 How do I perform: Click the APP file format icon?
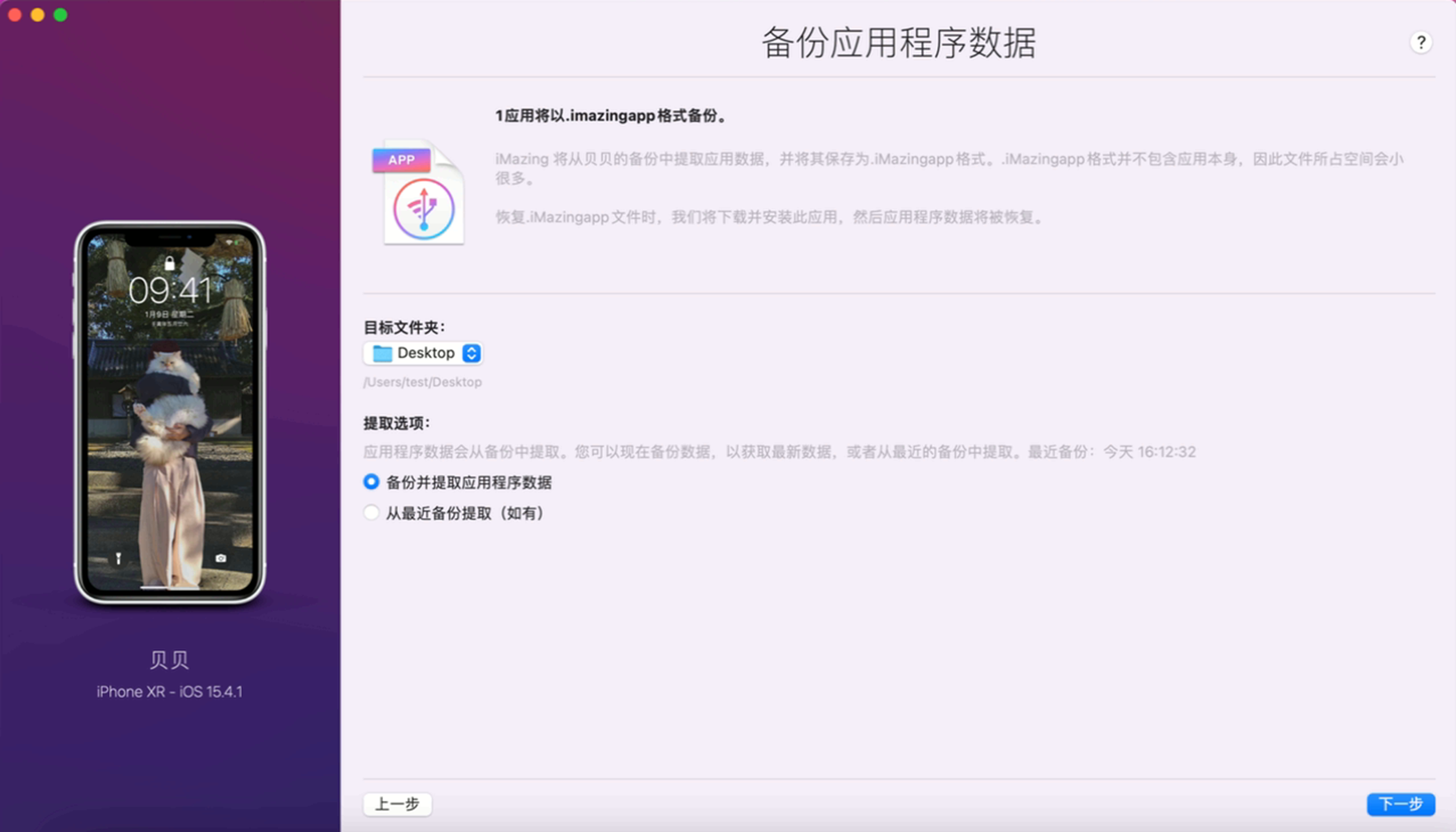[x=402, y=160]
